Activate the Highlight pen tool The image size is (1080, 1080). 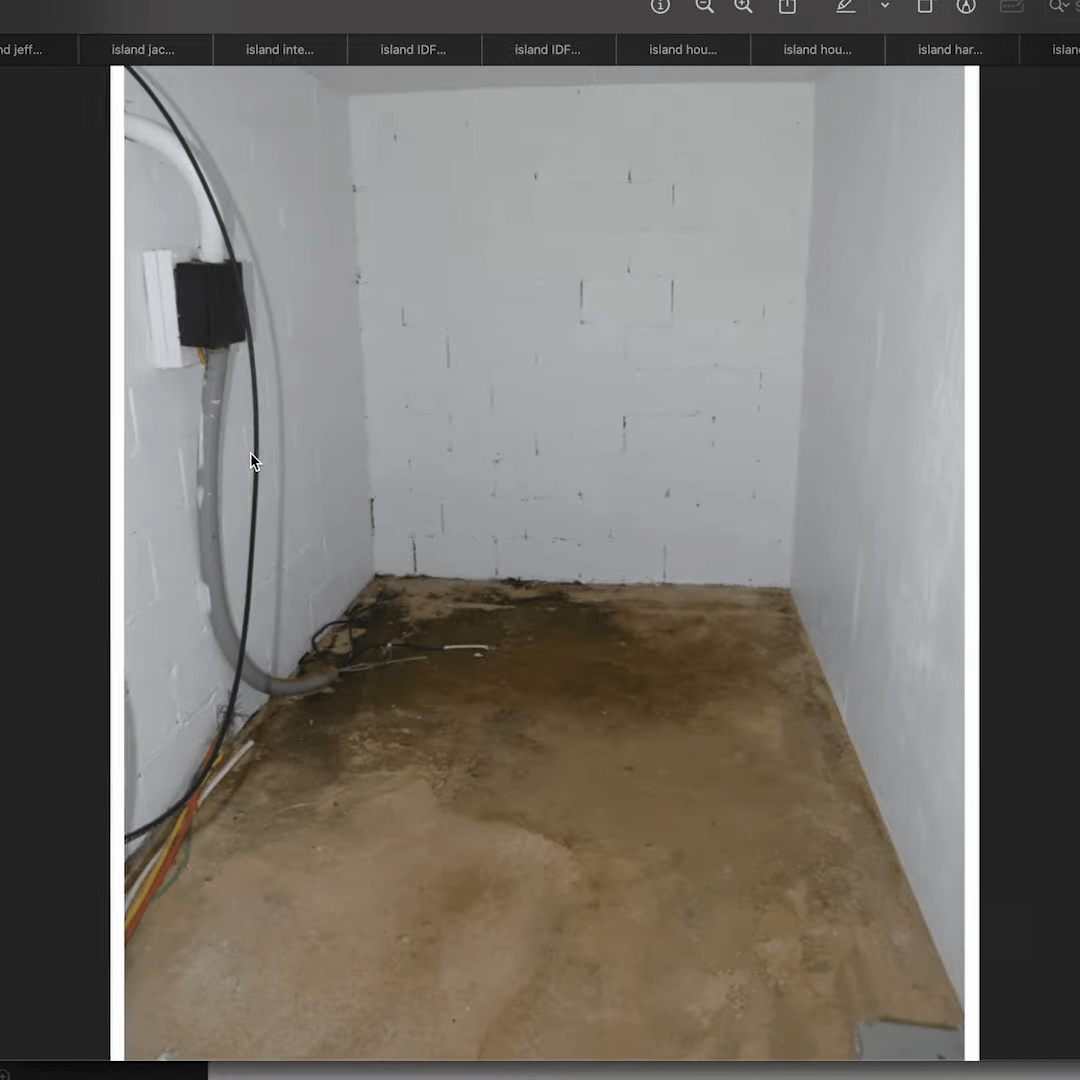click(846, 6)
